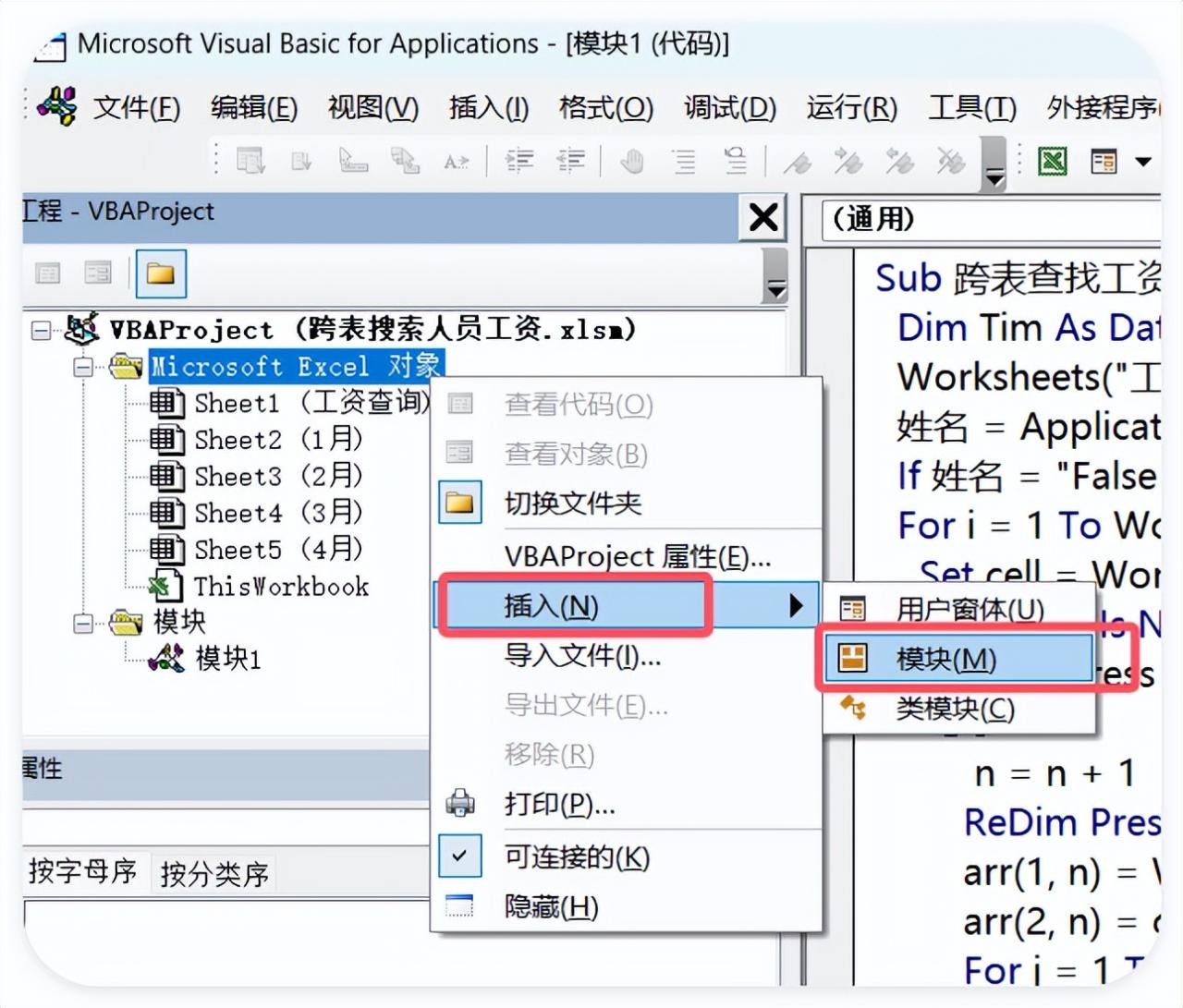The height and width of the screenshot is (1008, 1183).
Task: Click View Code icon in project panel
Action: click(48, 273)
